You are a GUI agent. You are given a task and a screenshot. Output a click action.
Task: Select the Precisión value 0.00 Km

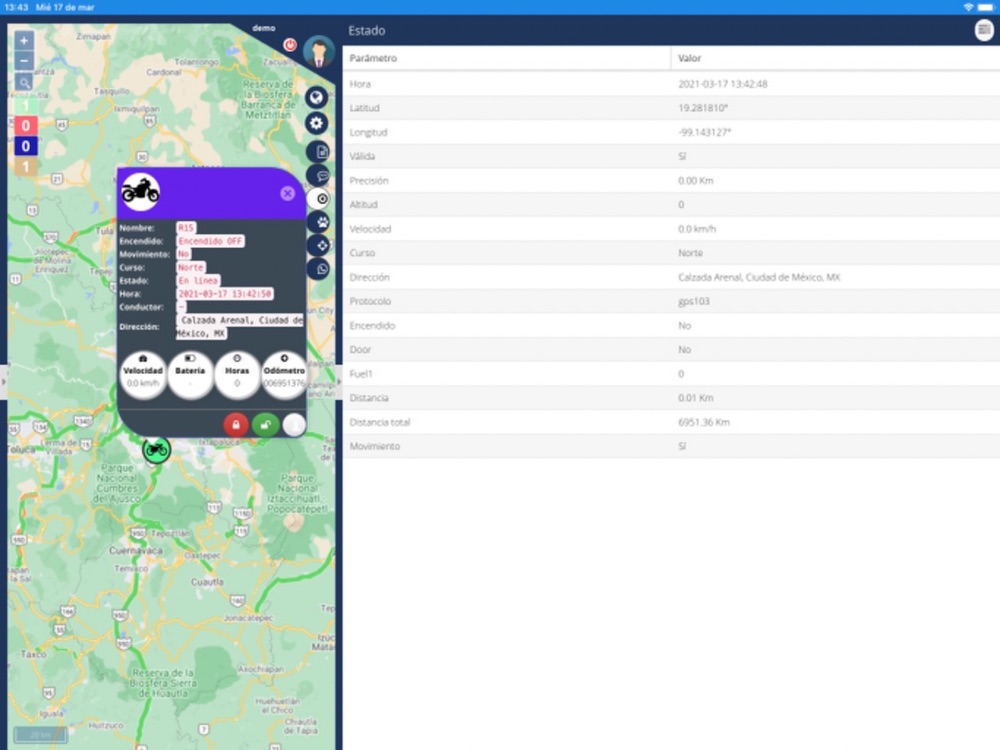click(x=696, y=180)
